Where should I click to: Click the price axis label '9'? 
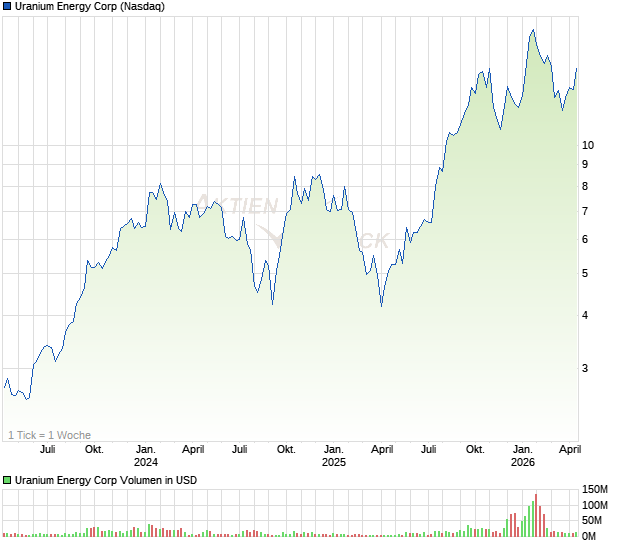click(585, 164)
